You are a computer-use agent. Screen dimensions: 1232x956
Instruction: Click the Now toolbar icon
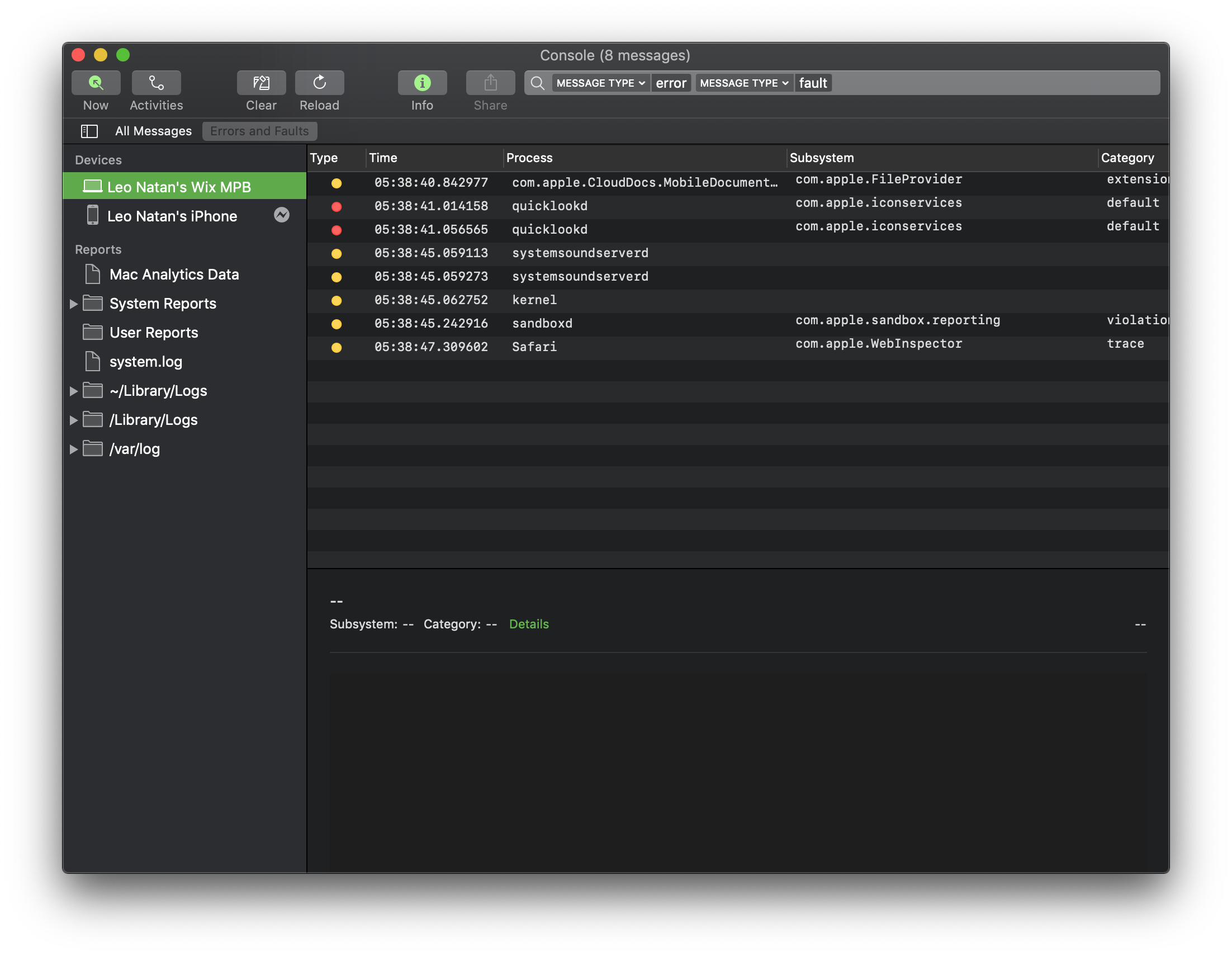[x=96, y=83]
